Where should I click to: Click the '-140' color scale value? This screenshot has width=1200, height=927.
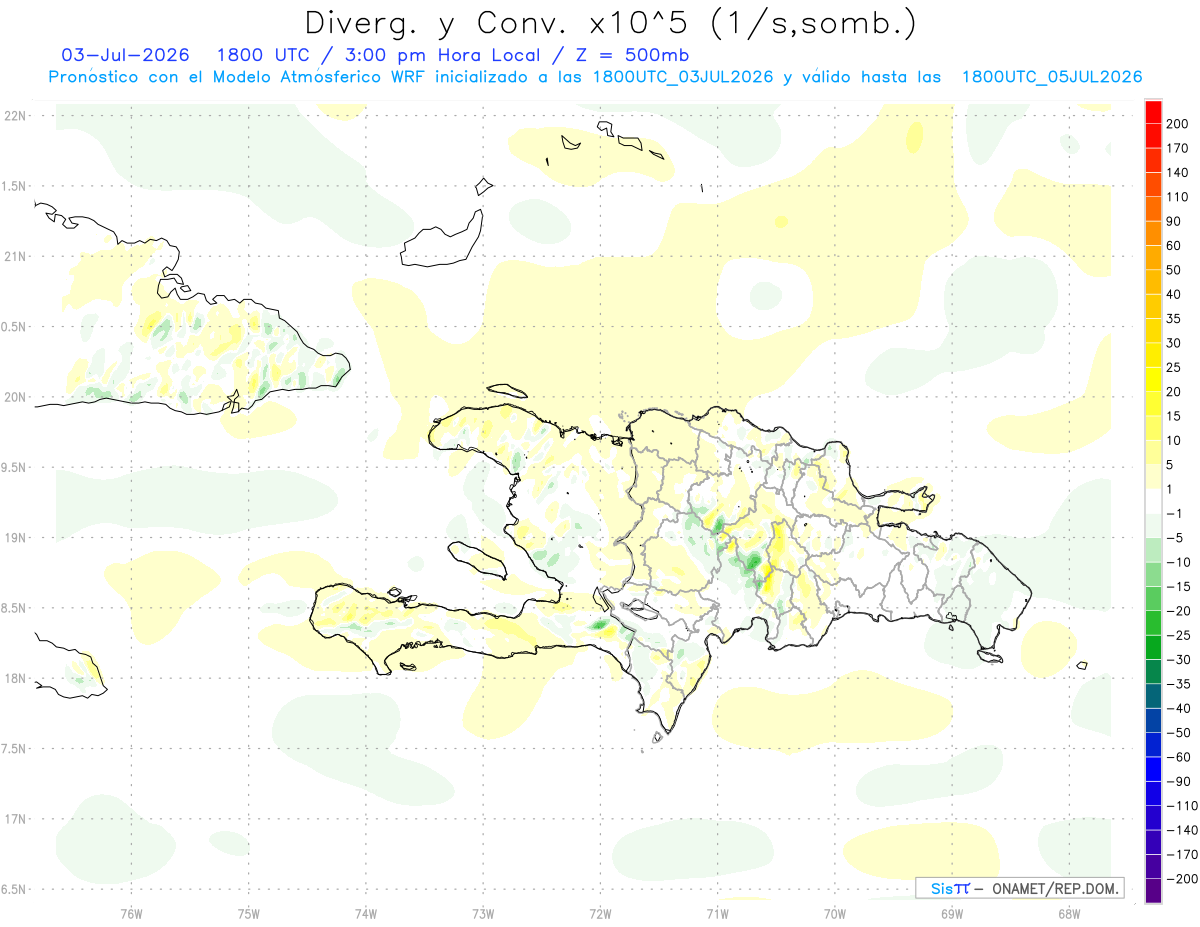(1181, 830)
